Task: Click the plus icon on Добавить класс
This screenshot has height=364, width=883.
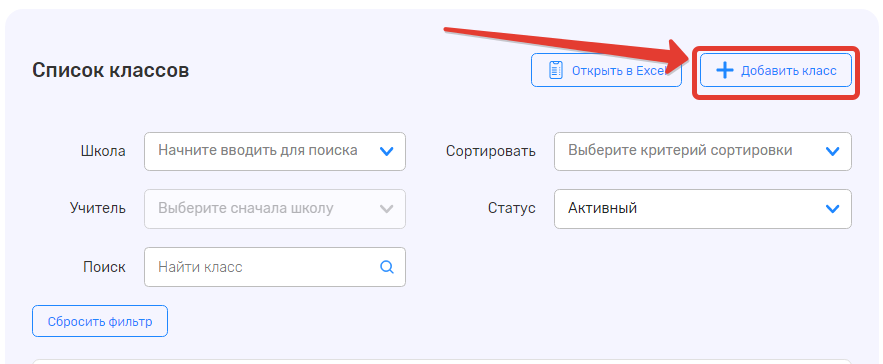Action: coord(724,70)
